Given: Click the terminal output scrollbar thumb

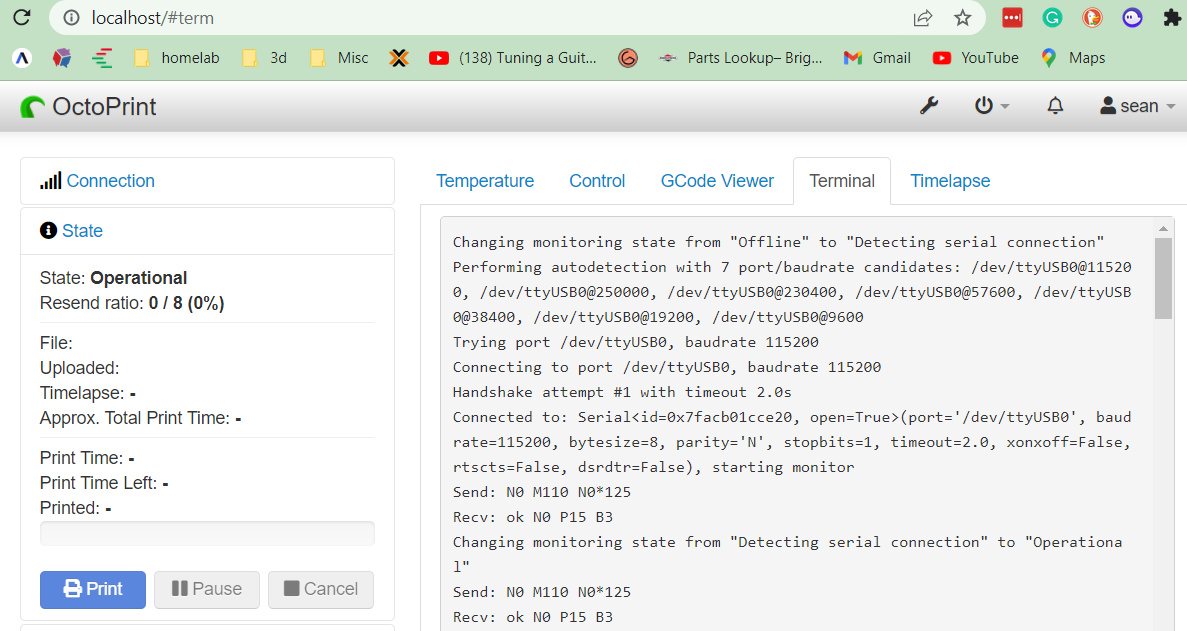Looking at the screenshot, I should 1164,278.
